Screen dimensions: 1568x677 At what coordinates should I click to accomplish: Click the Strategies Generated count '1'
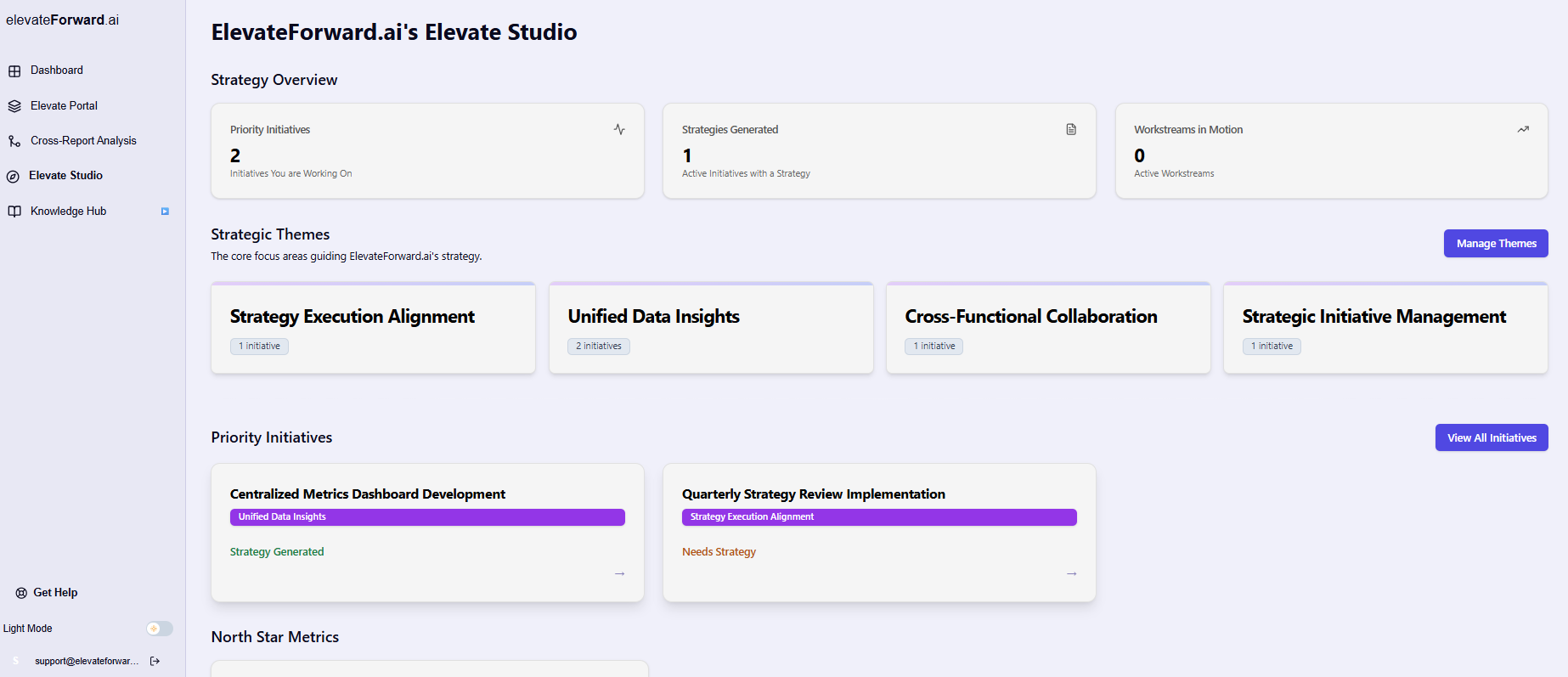pyautogui.click(x=687, y=155)
